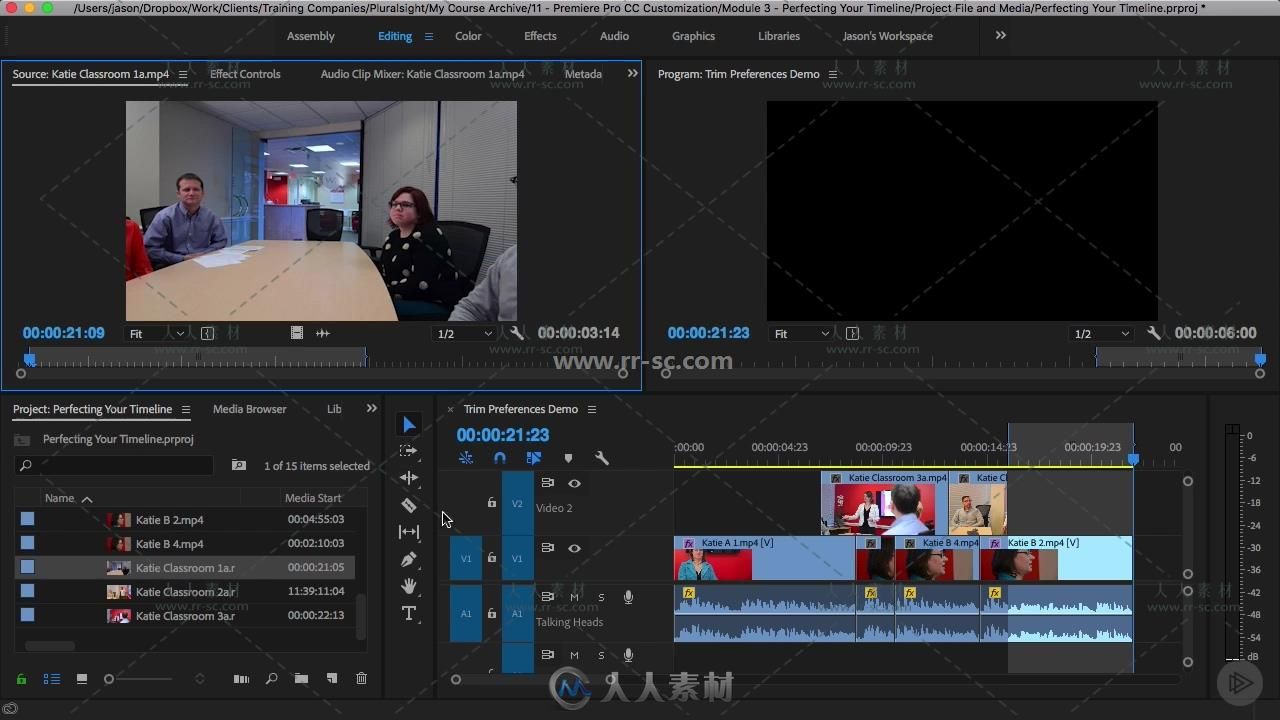Select the Ripple Edit tool
This screenshot has height=720, width=1280.
click(409, 478)
